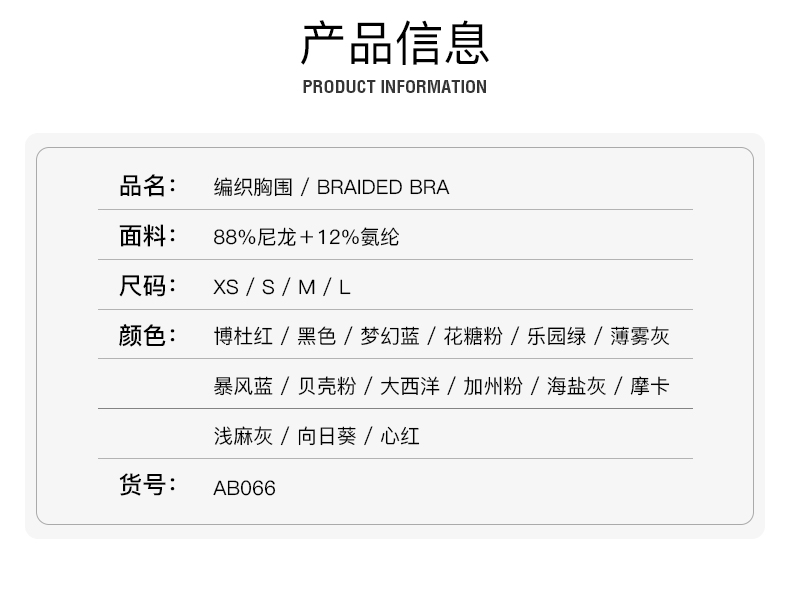Click the 产品信息 heading
Image resolution: width=790 pixels, height=593 pixels.
pyautogui.click(x=394, y=43)
